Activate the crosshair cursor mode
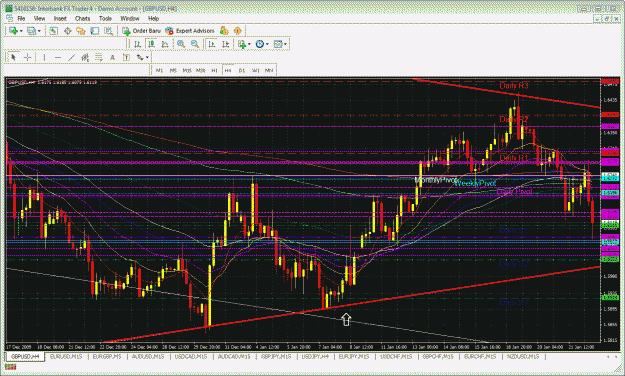The height and width of the screenshot is (376, 625). click(27, 57)
